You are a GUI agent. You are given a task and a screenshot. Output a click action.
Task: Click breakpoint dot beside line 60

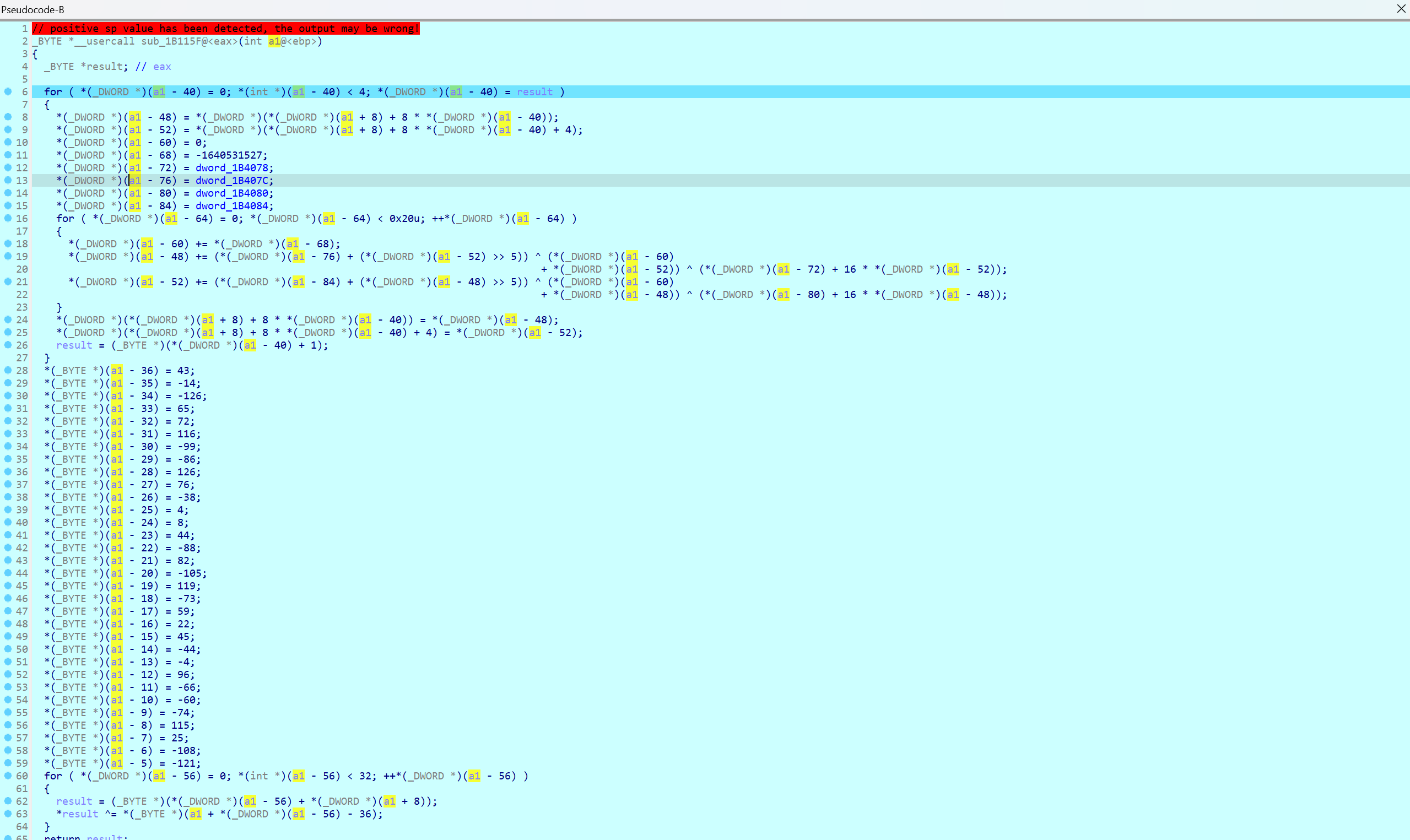(8, 776)
